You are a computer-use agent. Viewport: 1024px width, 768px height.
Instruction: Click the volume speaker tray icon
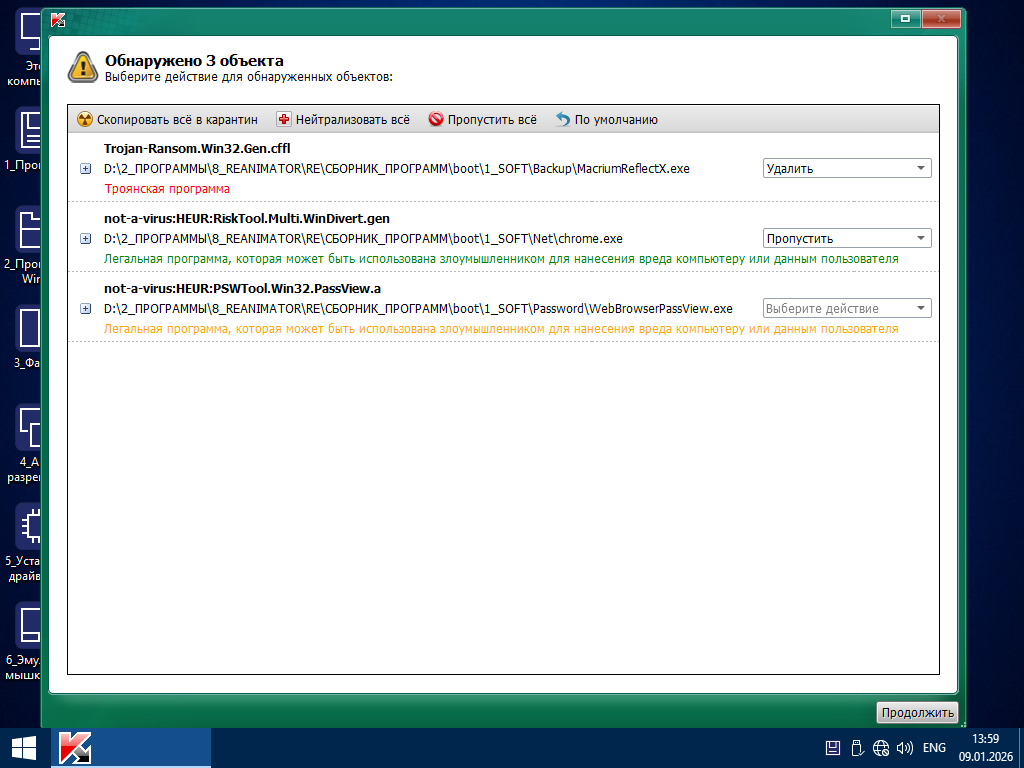pos(905,748)
